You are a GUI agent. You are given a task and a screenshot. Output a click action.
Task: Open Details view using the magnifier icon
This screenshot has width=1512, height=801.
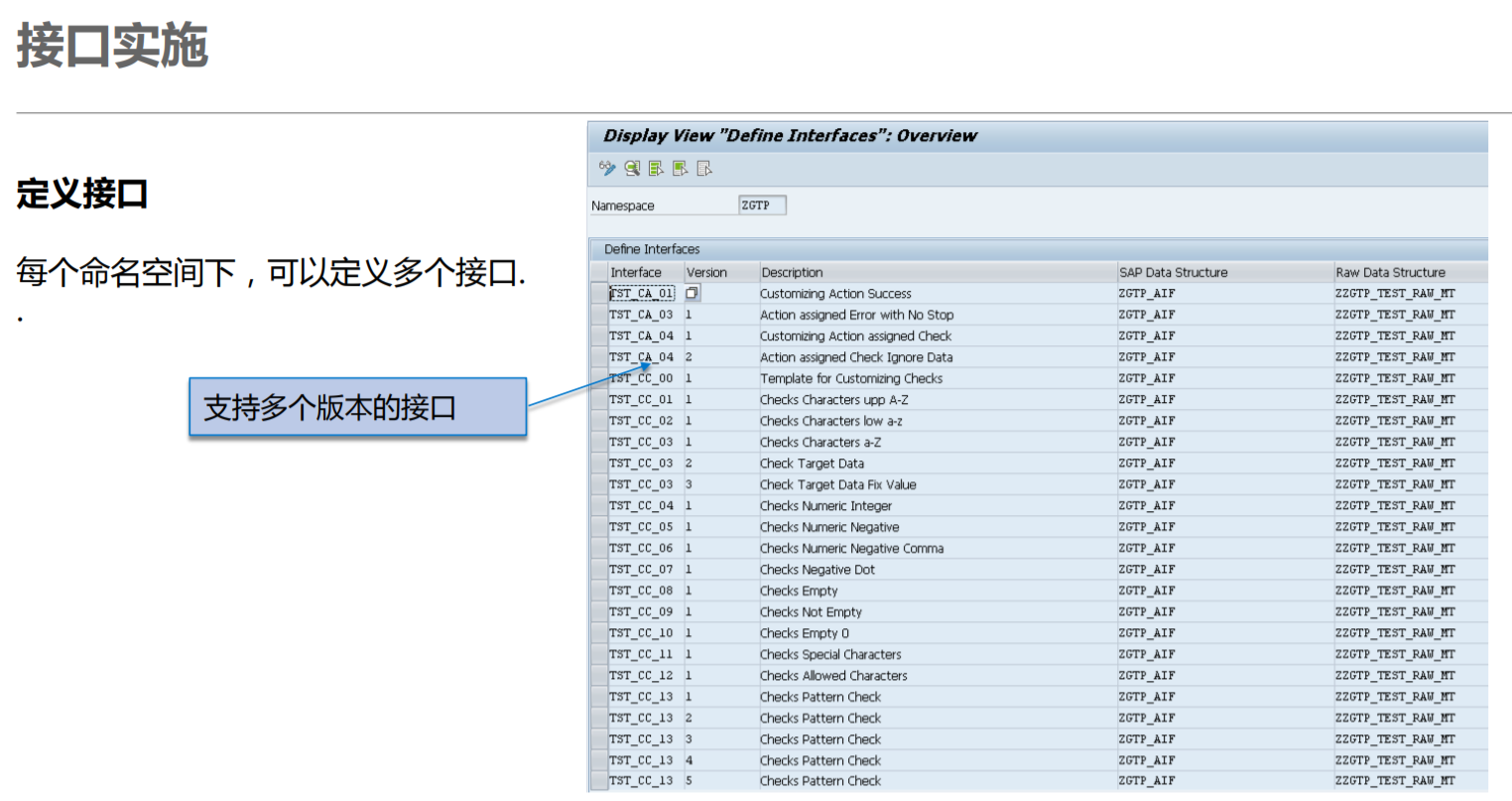631,169
